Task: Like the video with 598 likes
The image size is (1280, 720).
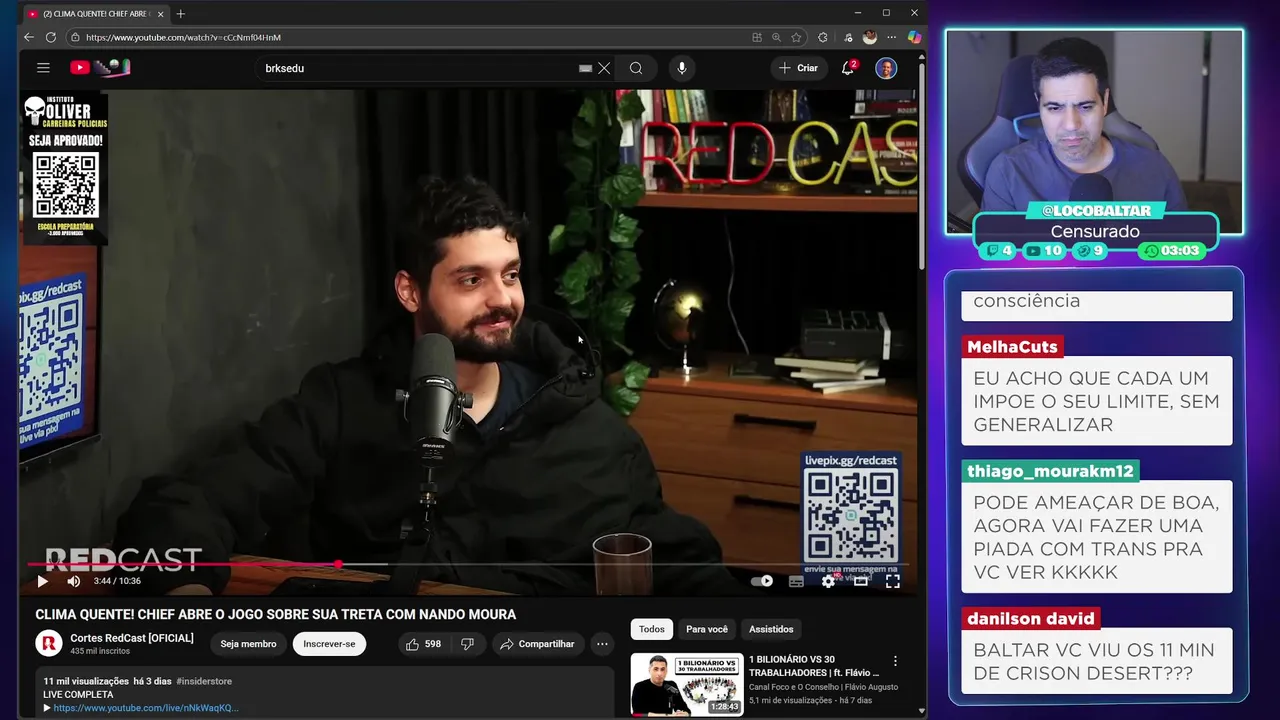Action: coord(423,644)
